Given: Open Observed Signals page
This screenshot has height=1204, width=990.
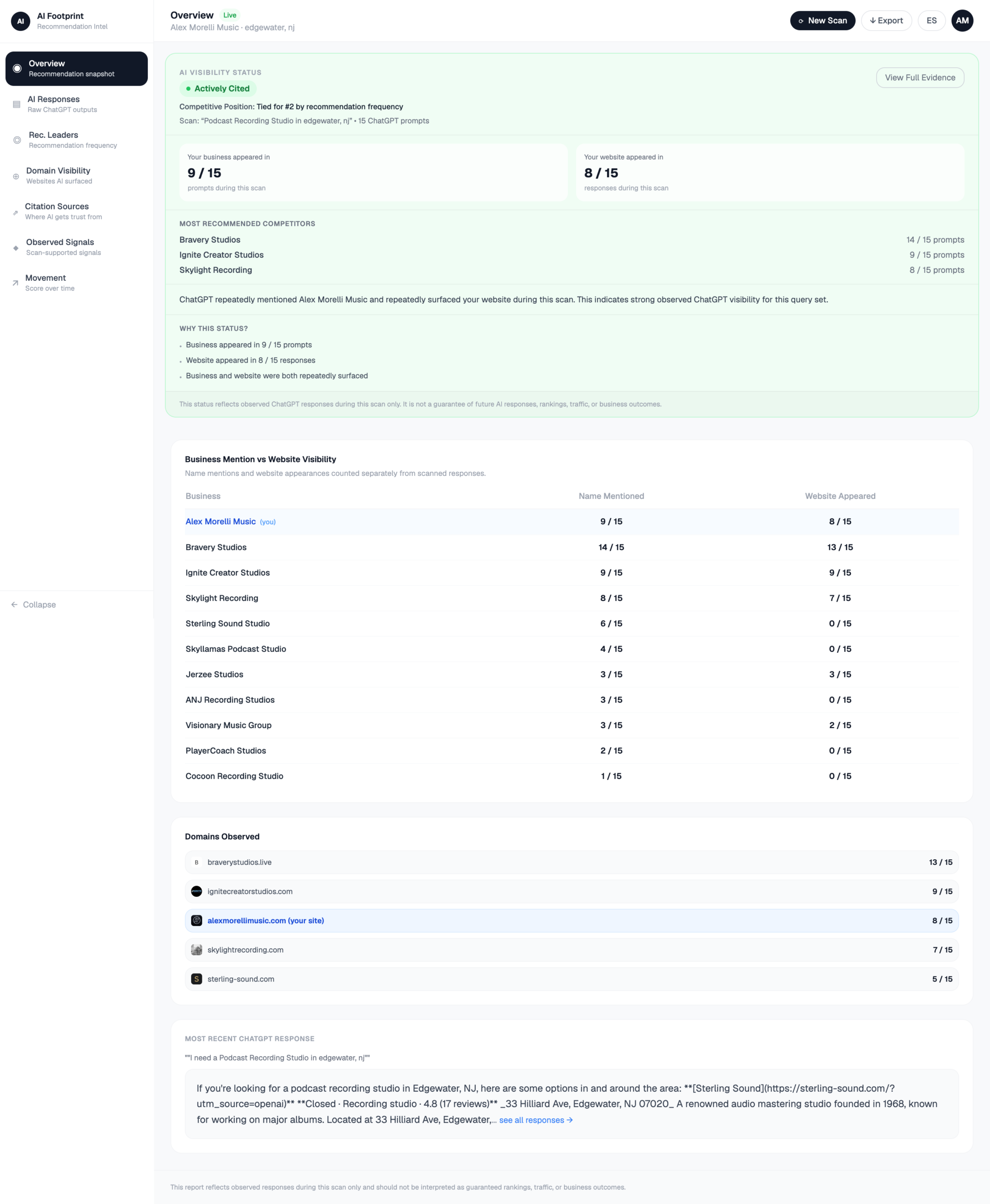Looking at the screenshot, I should click(76, 247).
